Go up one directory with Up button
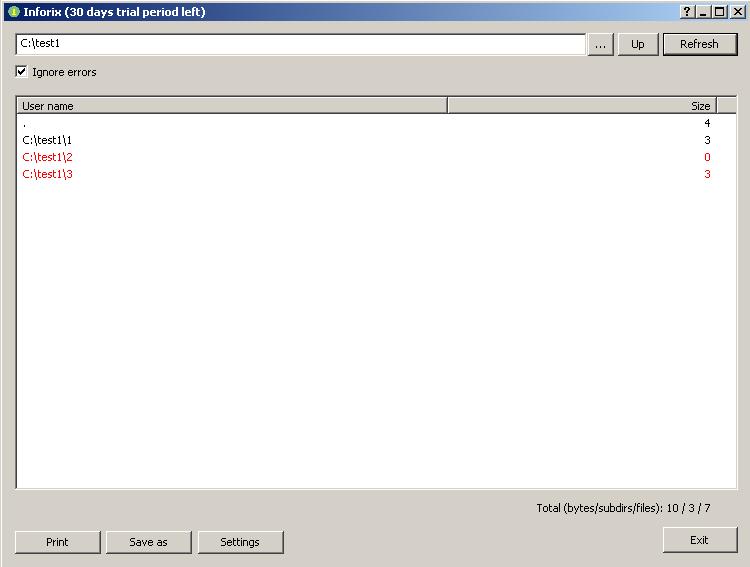This screenshot has height=567, width=750. point(637,44)
